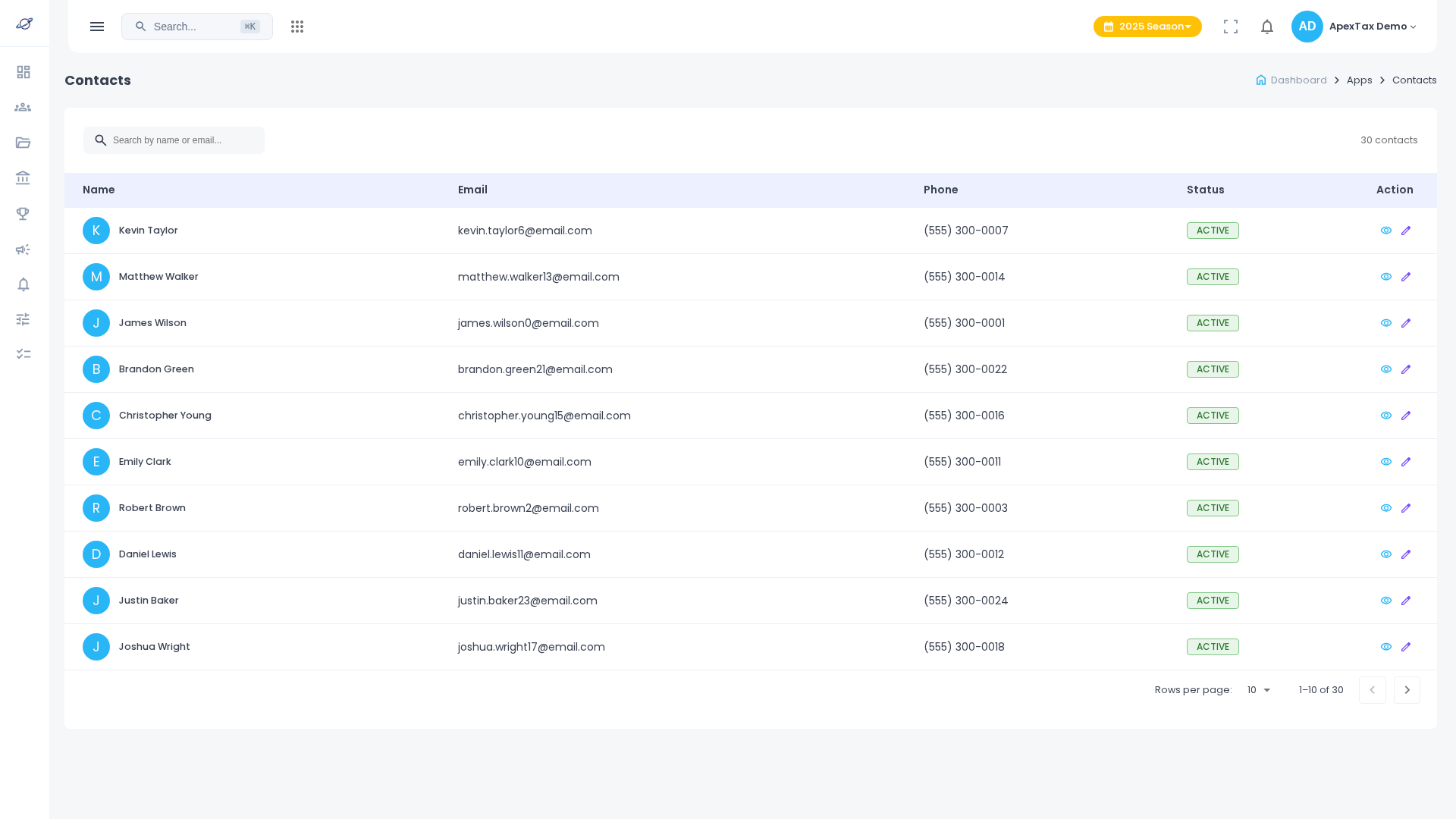Go to next page of contacts
Image resolution: width=1456 pixels, height=819 pixels.
[x=1407, y=690]
